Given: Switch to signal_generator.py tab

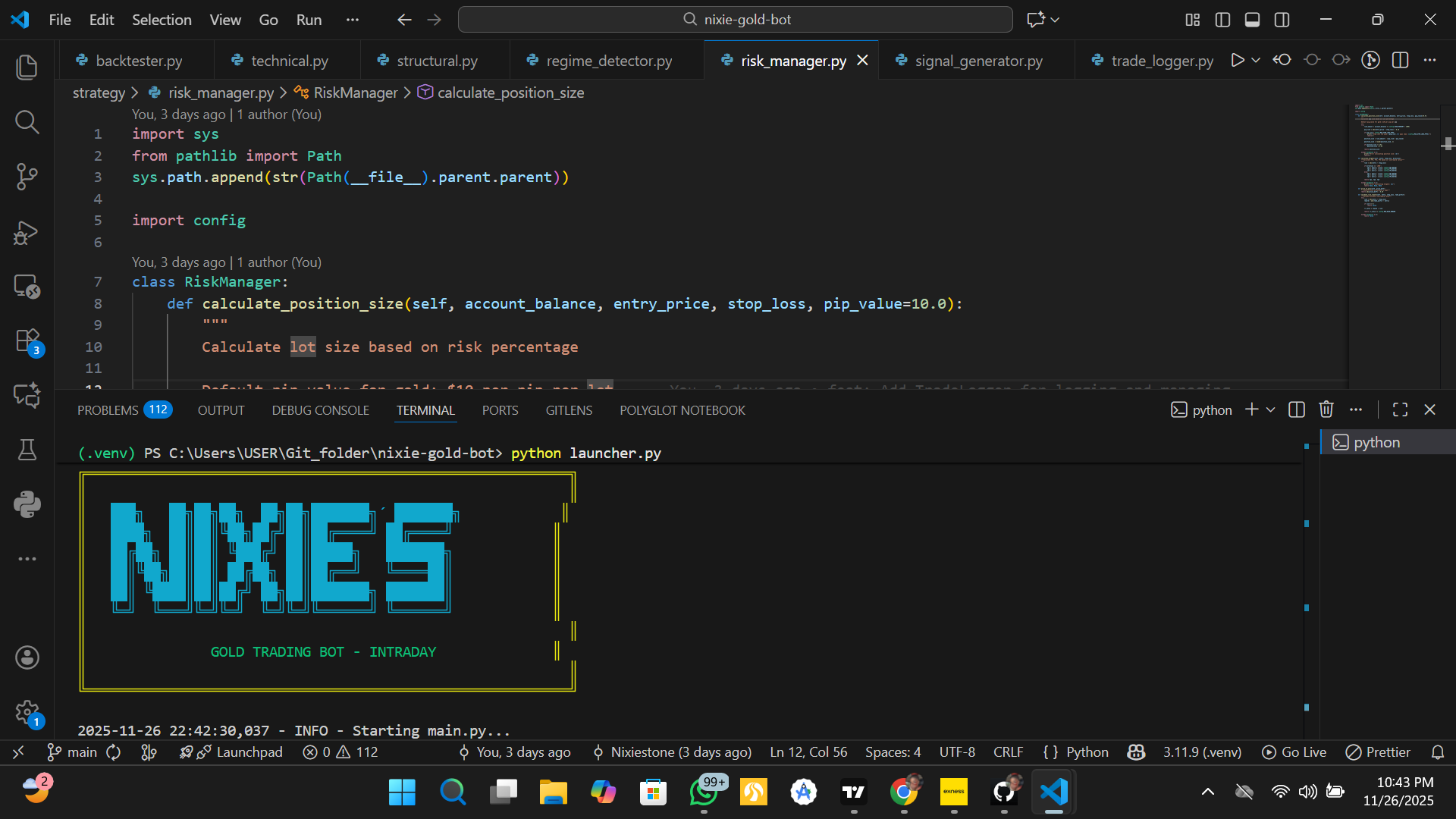Looking at the screenshot, I should (x=977, y=61).
